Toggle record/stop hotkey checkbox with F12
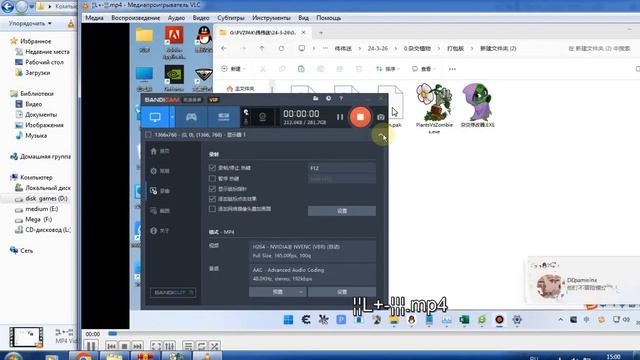The image size is (640, 360). pos(212,168)
